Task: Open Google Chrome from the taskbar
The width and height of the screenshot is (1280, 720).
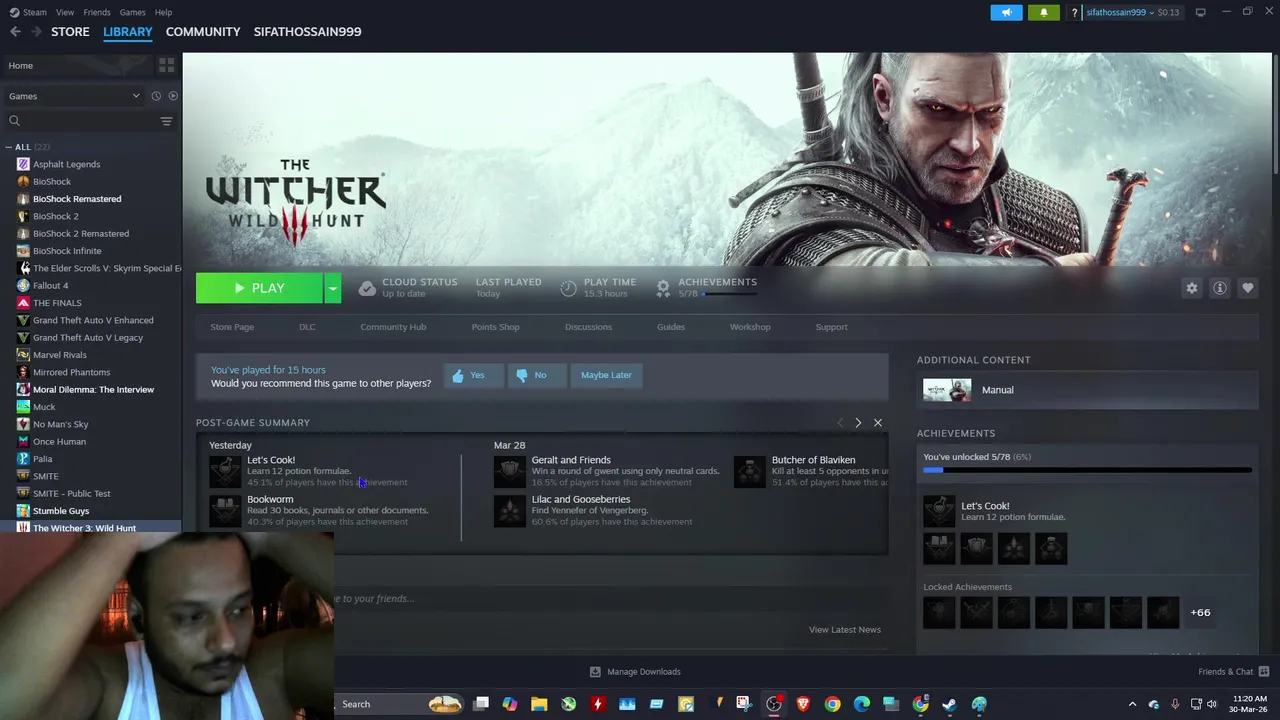Action: click(832, 704)
